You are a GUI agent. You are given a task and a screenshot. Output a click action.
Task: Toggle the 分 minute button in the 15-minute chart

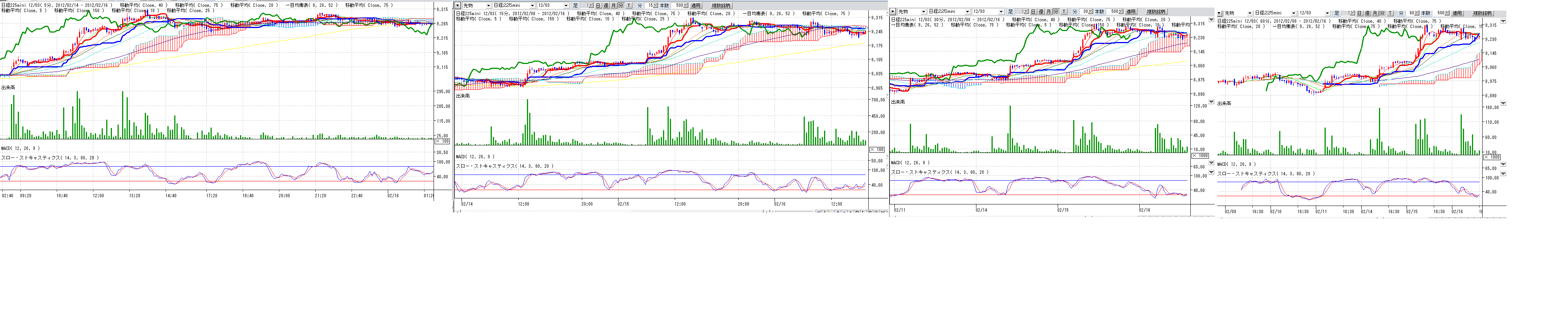pyautogui.click(x=620, y=5)
